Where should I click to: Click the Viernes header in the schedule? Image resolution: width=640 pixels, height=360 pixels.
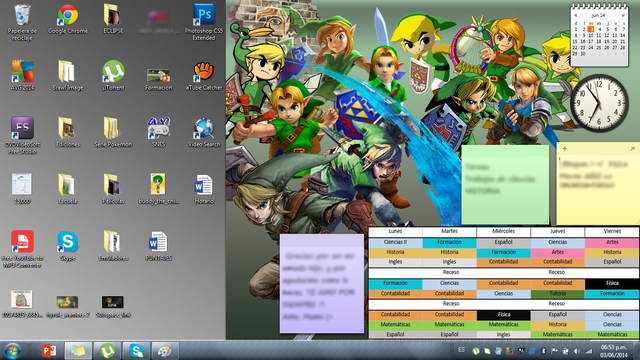coord(612,231)
